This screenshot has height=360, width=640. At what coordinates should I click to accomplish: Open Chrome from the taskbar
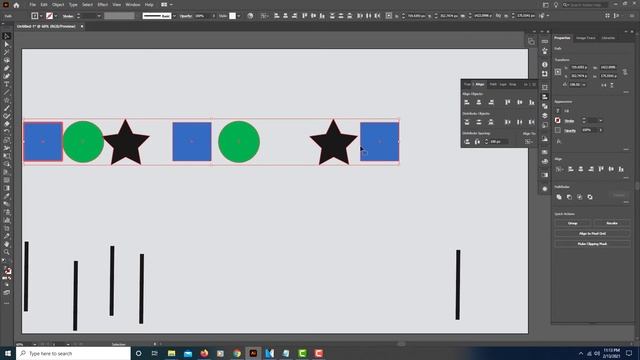[237, 353]
